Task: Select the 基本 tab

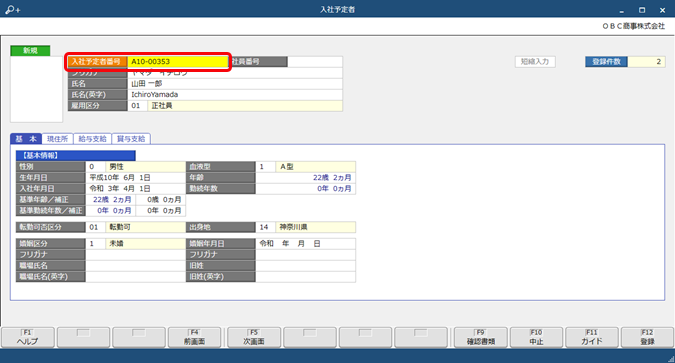Action: 26,139
